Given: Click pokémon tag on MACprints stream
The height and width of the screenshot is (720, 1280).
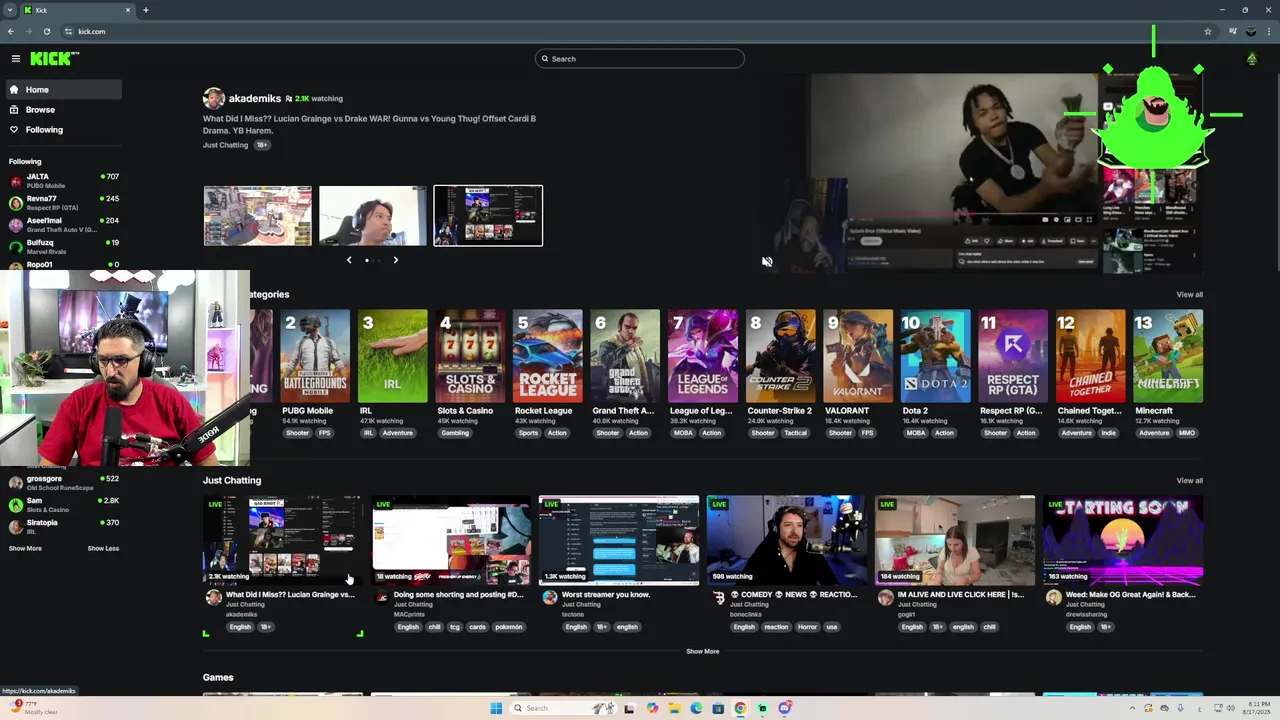Looking at the screenshot, I should tap(509, 627).
